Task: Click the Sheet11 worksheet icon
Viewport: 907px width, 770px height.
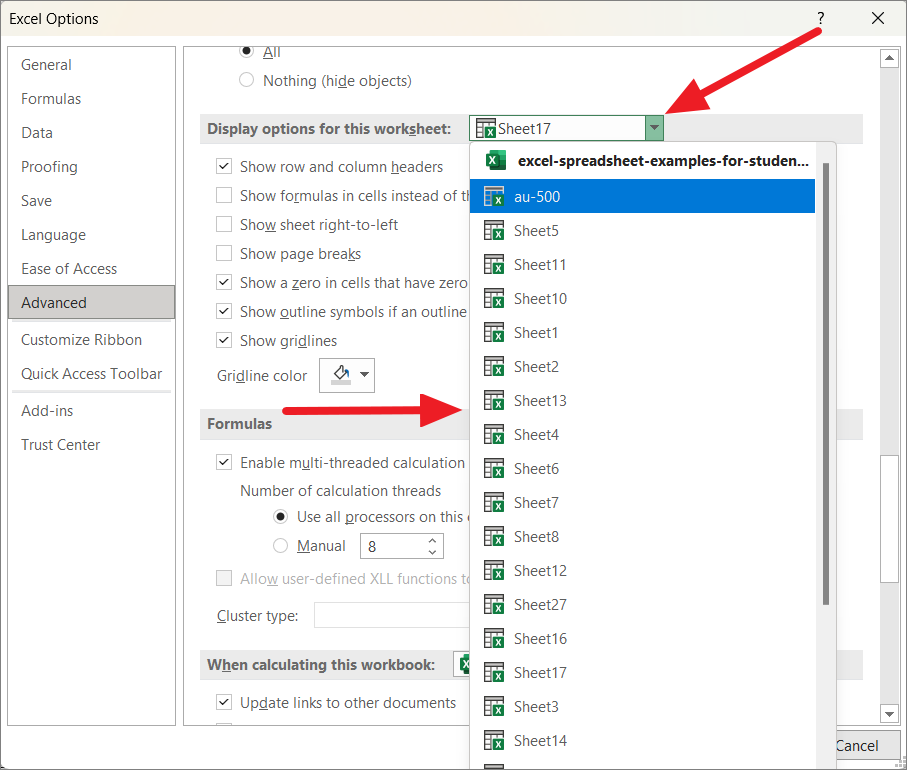Action: click(494, 265)
